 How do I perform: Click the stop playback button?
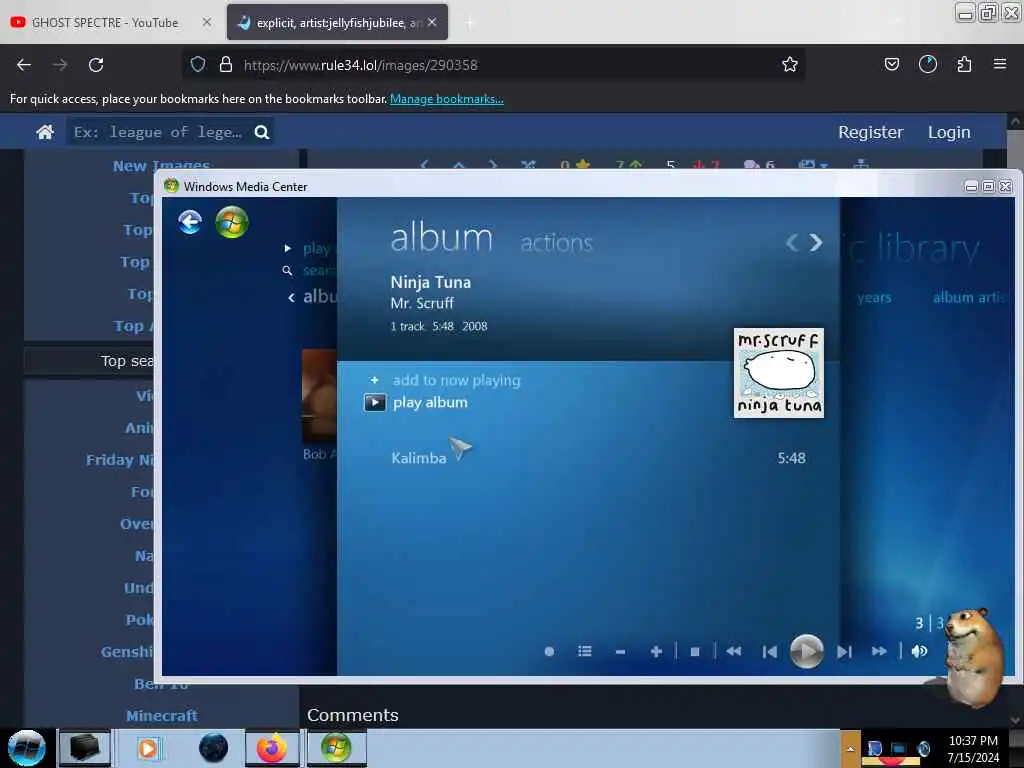[x=695, y=652]
